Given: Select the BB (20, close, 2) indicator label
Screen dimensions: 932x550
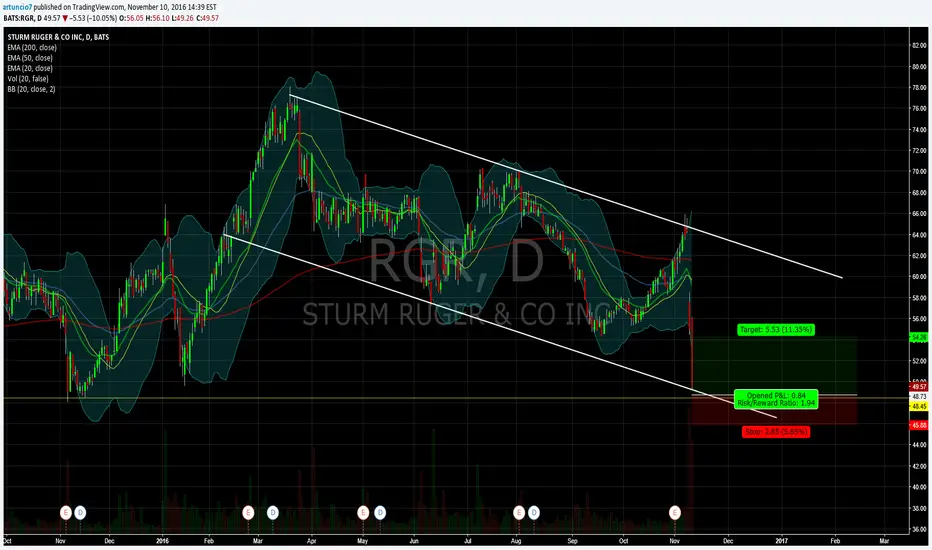Looking at the screenshot, I should pos(31,89).
